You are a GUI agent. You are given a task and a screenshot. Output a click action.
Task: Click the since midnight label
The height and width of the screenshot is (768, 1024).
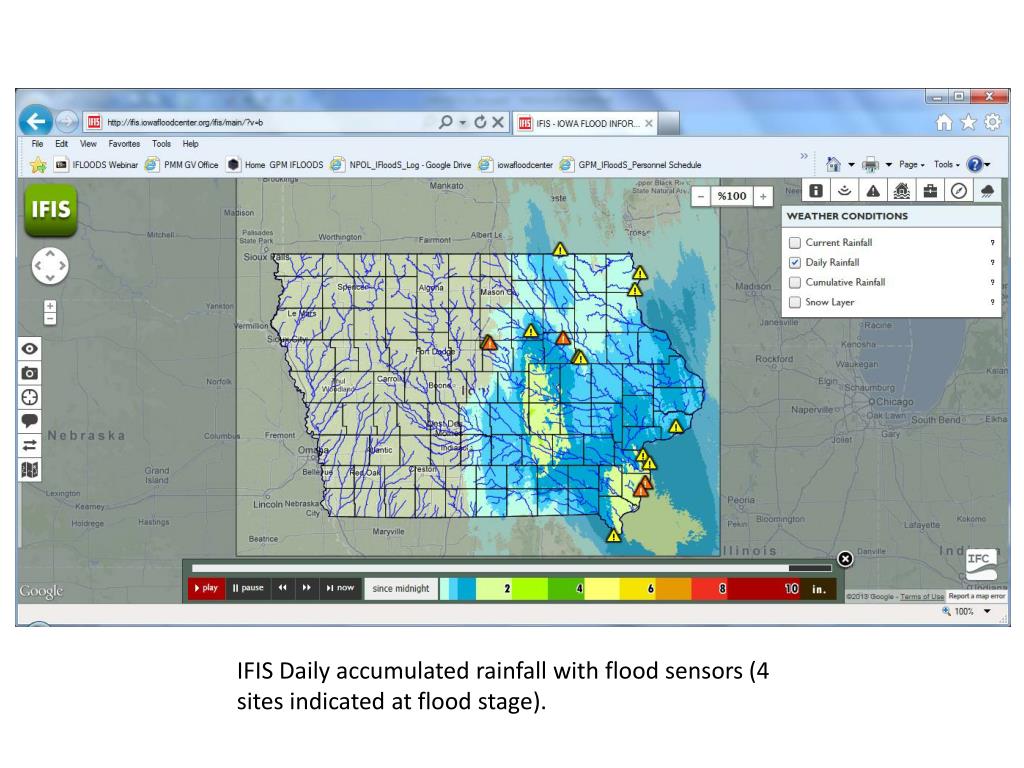[401, 588]
